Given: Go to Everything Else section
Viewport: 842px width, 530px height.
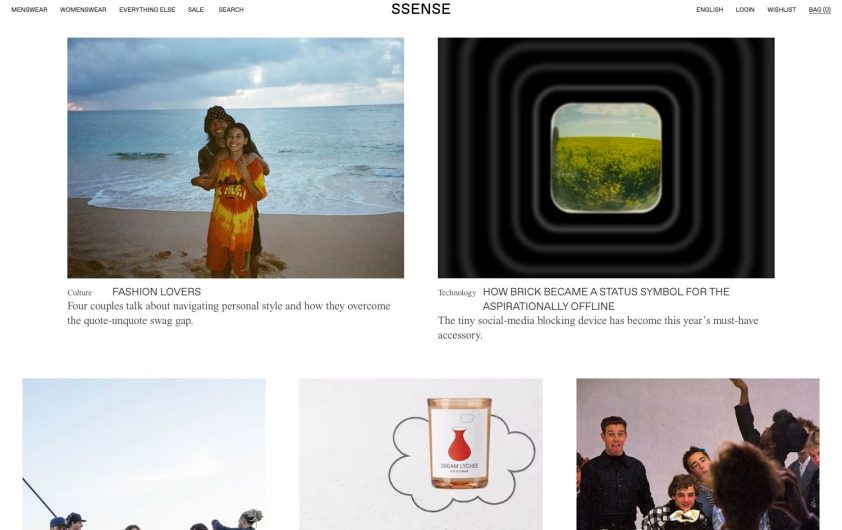Looking at the screenshot, I should coord(147,10).
